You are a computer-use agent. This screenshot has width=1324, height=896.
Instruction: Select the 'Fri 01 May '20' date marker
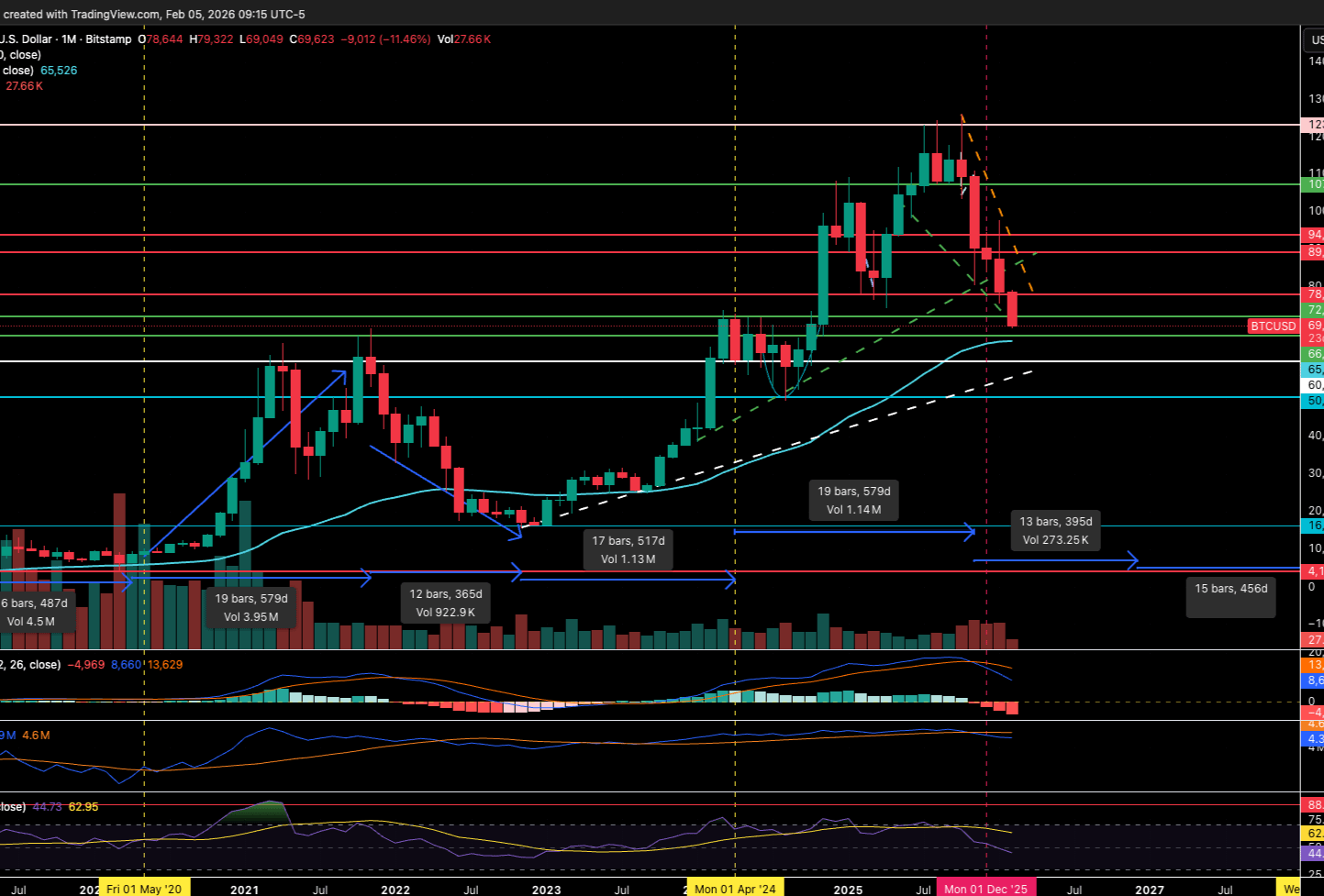click(x=144, y=889)
